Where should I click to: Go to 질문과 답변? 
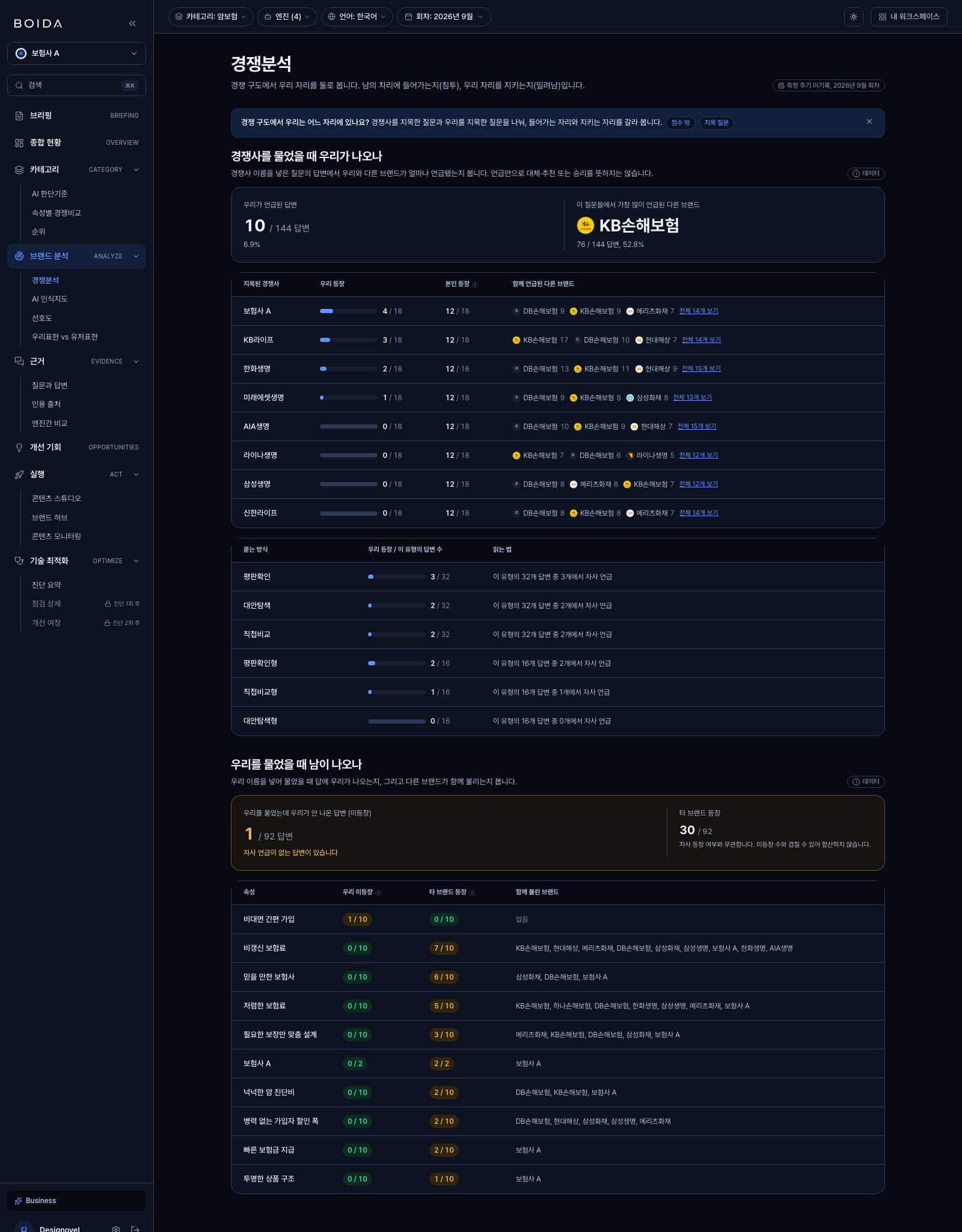pos(50,385)
